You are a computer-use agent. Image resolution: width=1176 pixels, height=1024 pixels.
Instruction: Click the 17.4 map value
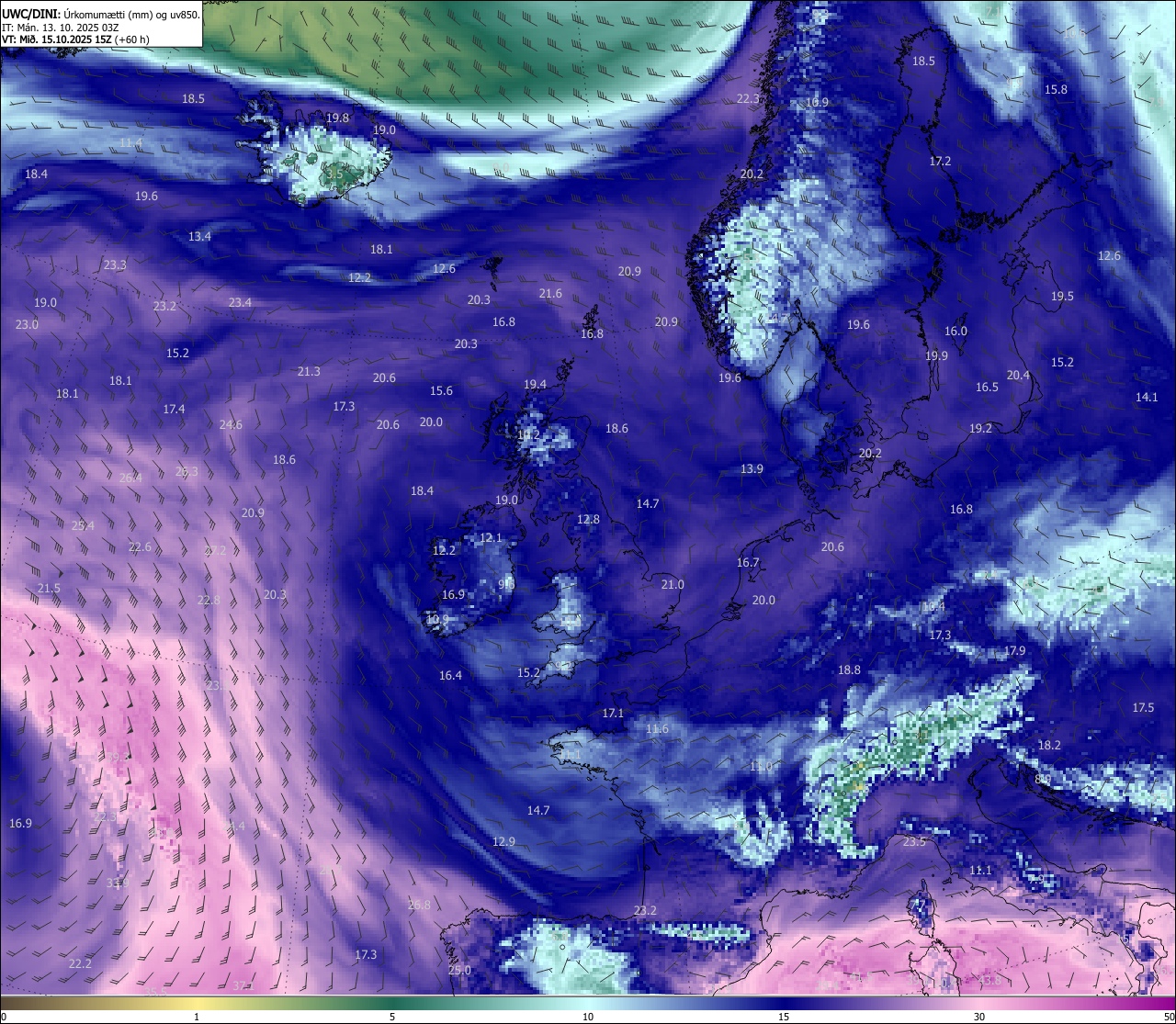click(x=174, y=410)
